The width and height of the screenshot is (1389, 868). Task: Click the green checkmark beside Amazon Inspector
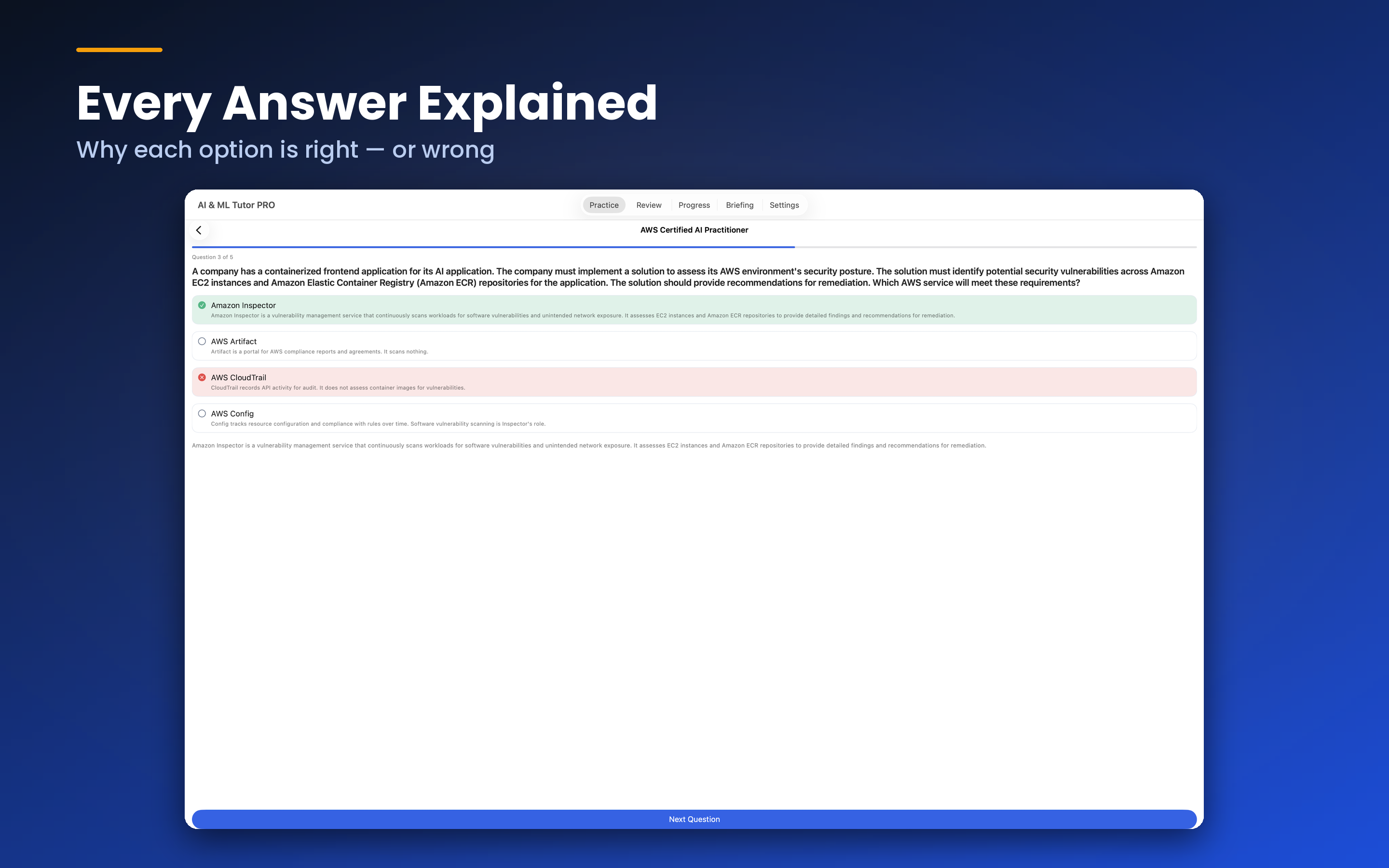coord(202,305)
